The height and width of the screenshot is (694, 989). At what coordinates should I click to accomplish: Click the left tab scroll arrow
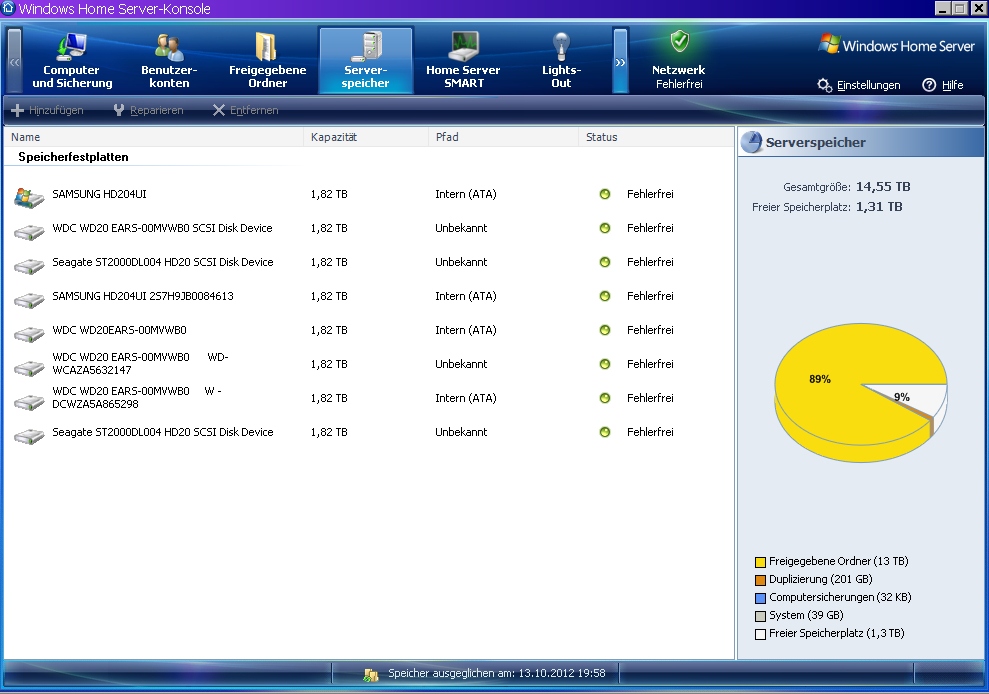tap(15, 61)
